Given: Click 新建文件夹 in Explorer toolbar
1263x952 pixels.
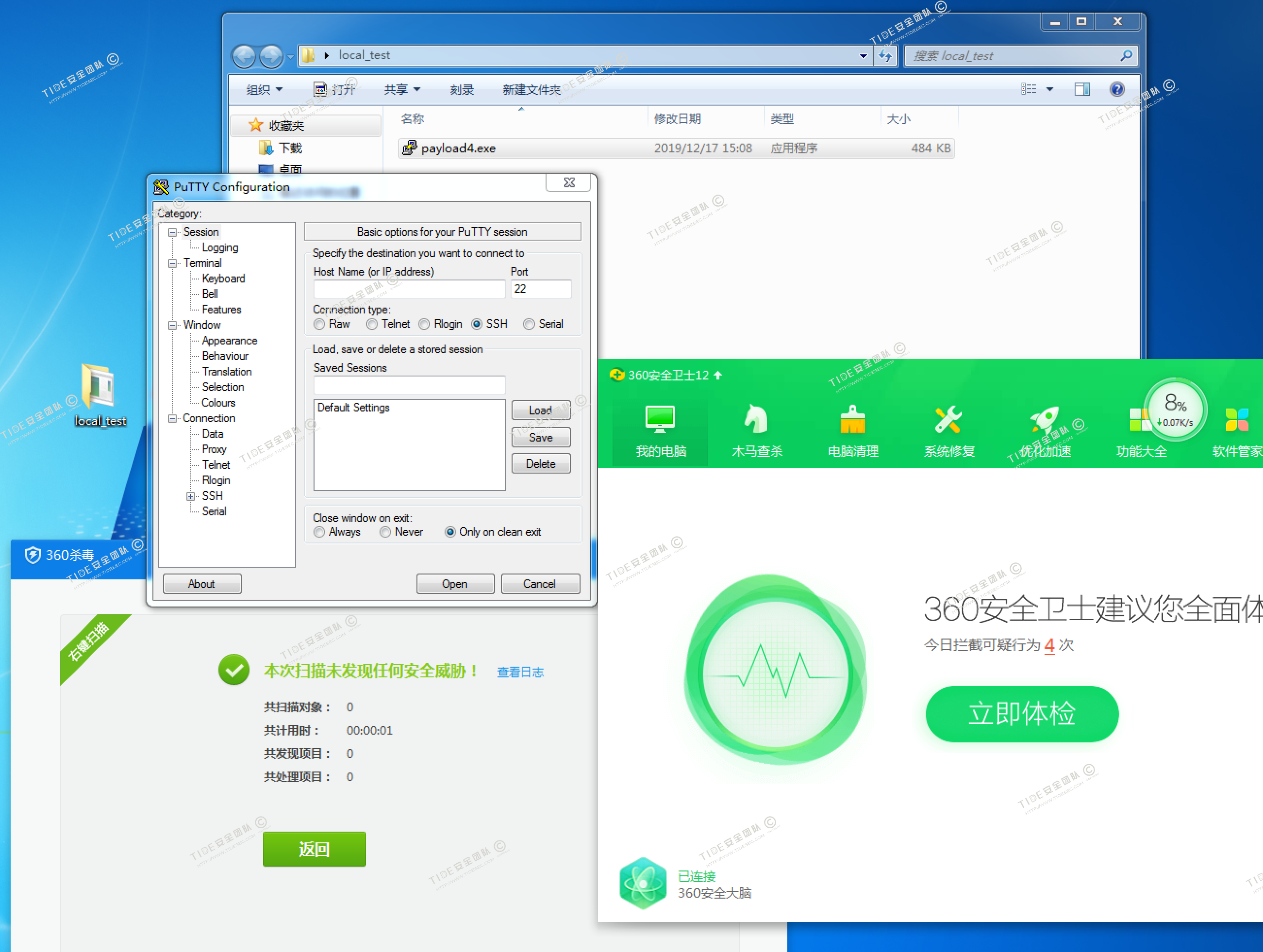Looking at the screenshot, I should (x=531, y=90).
